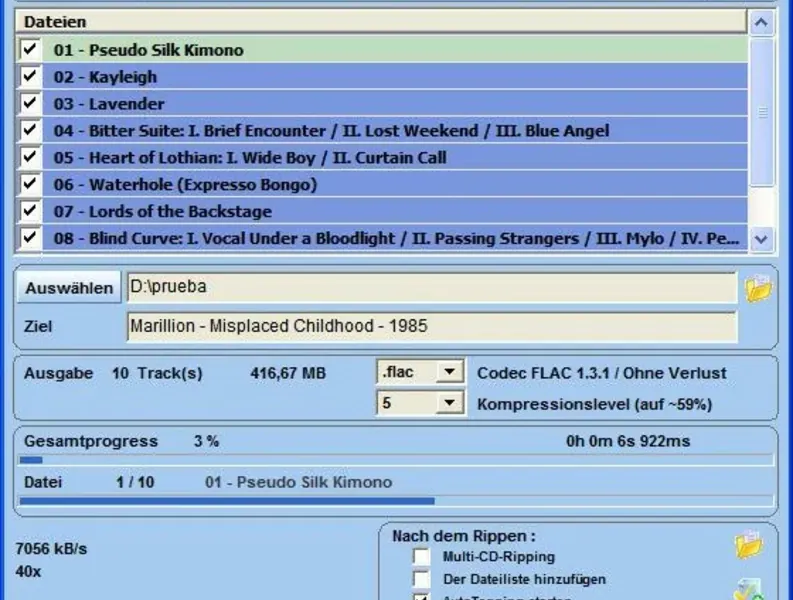Select row 08 - Blind Curve
The width and height of the screenshot is (793, 600).
click(x=394, y=237)
